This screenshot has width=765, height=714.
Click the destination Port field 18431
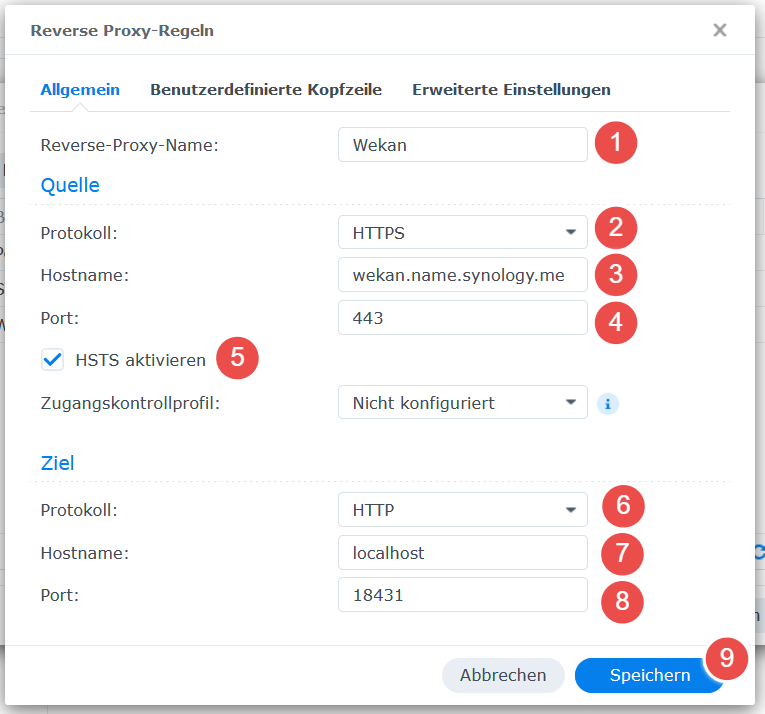coord(463,594)
